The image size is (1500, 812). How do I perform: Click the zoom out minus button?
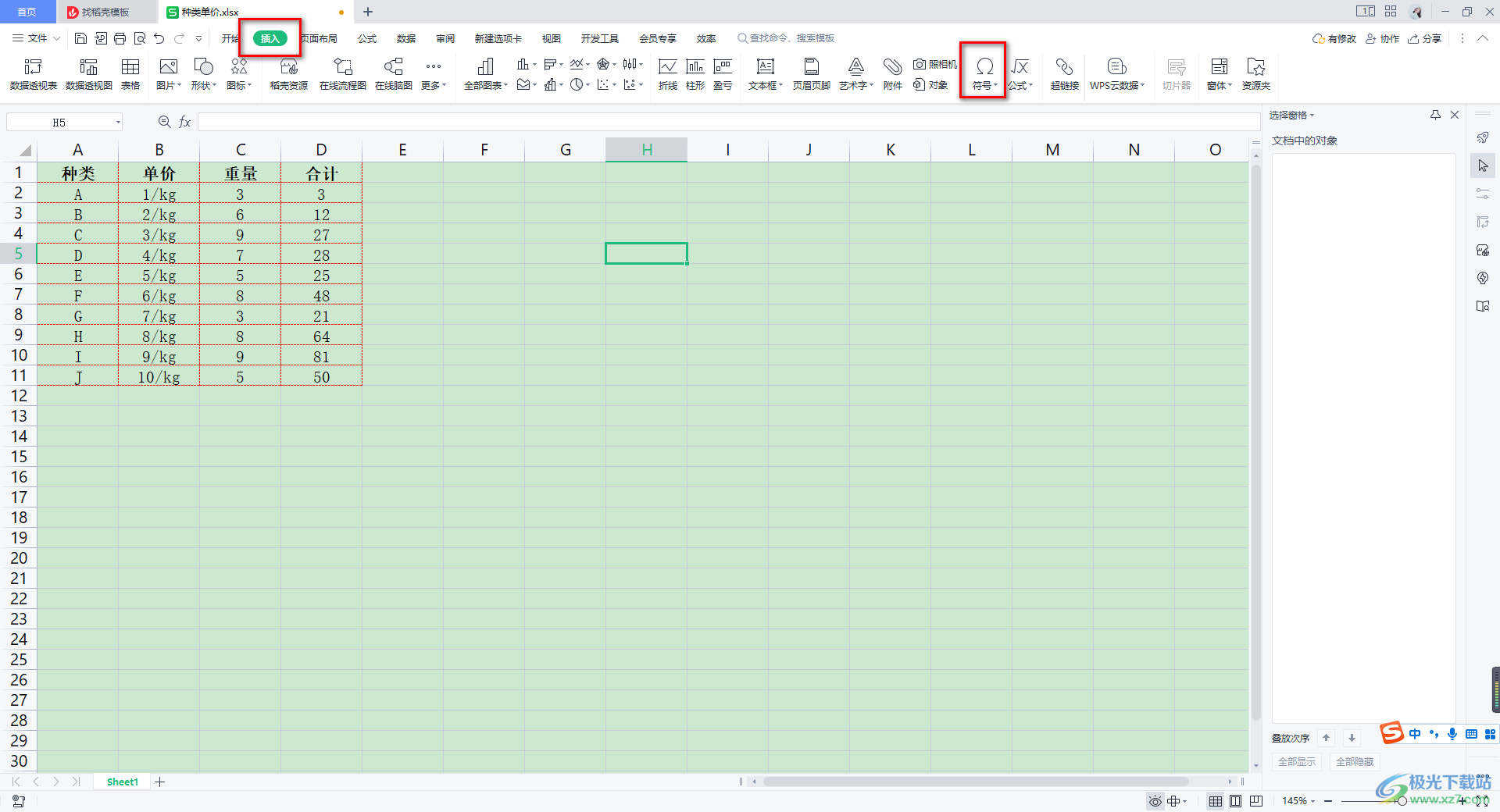(x=1328, y=801)
